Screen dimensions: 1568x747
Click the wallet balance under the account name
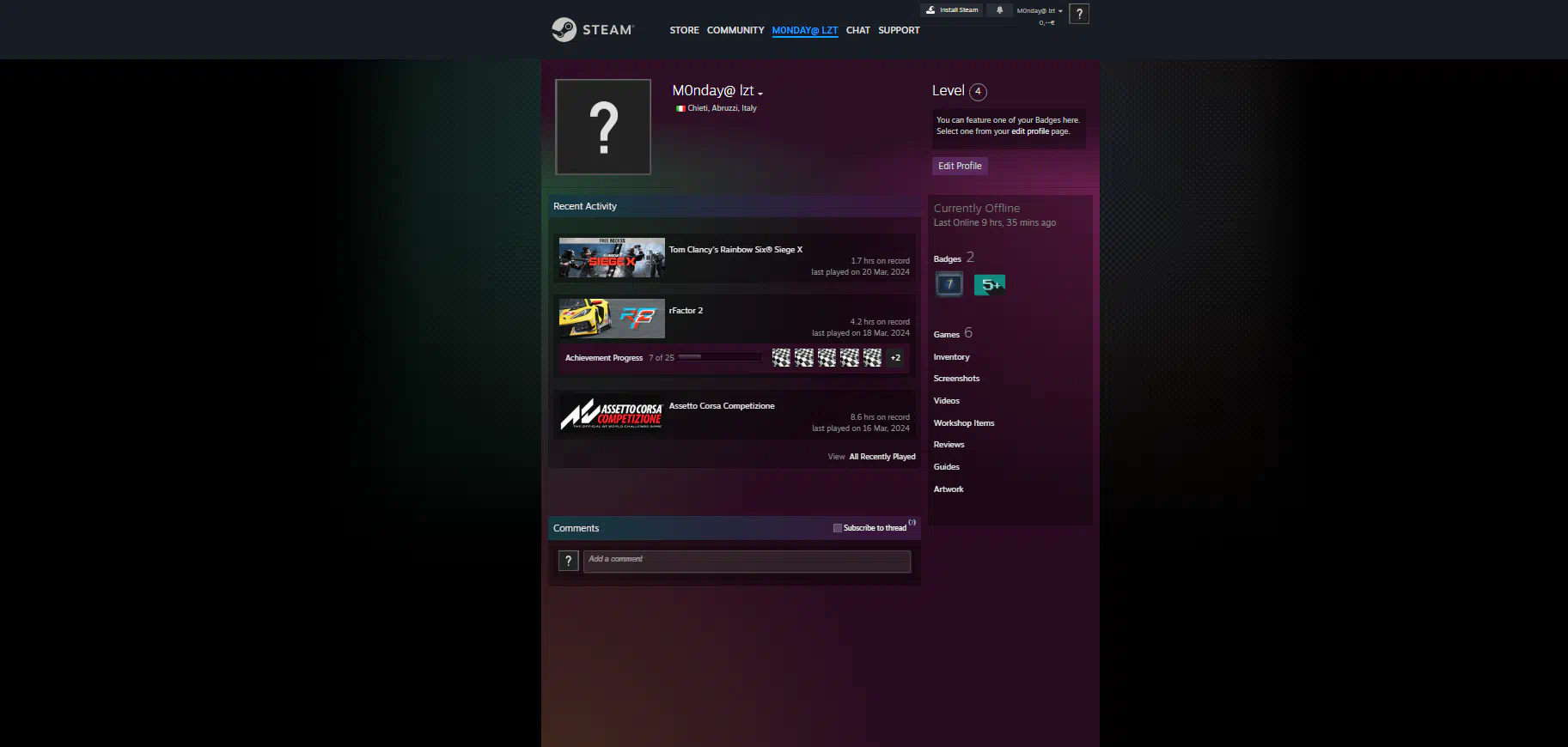tap(1046, 22)
